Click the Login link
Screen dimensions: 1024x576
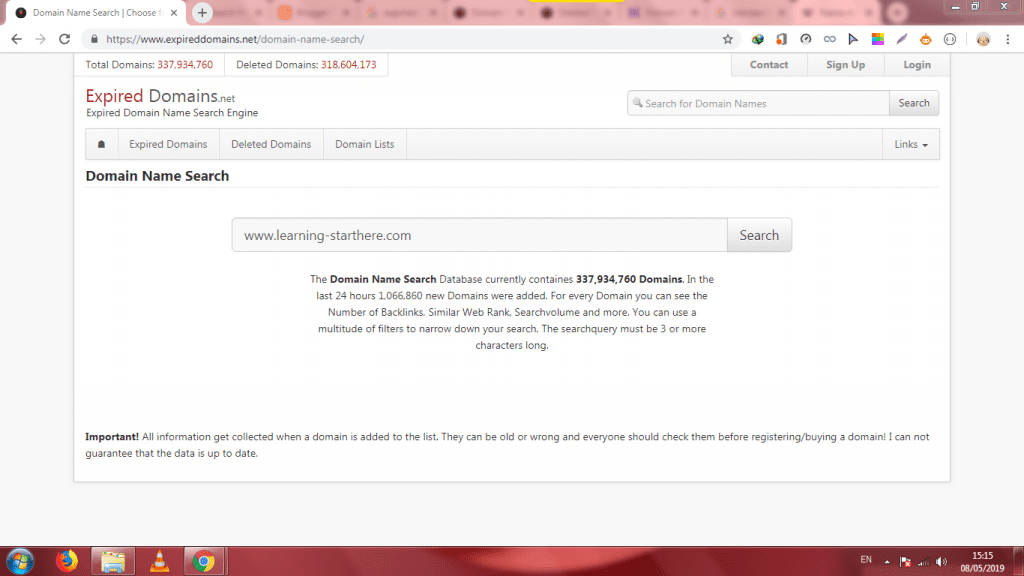pos(917,65)
